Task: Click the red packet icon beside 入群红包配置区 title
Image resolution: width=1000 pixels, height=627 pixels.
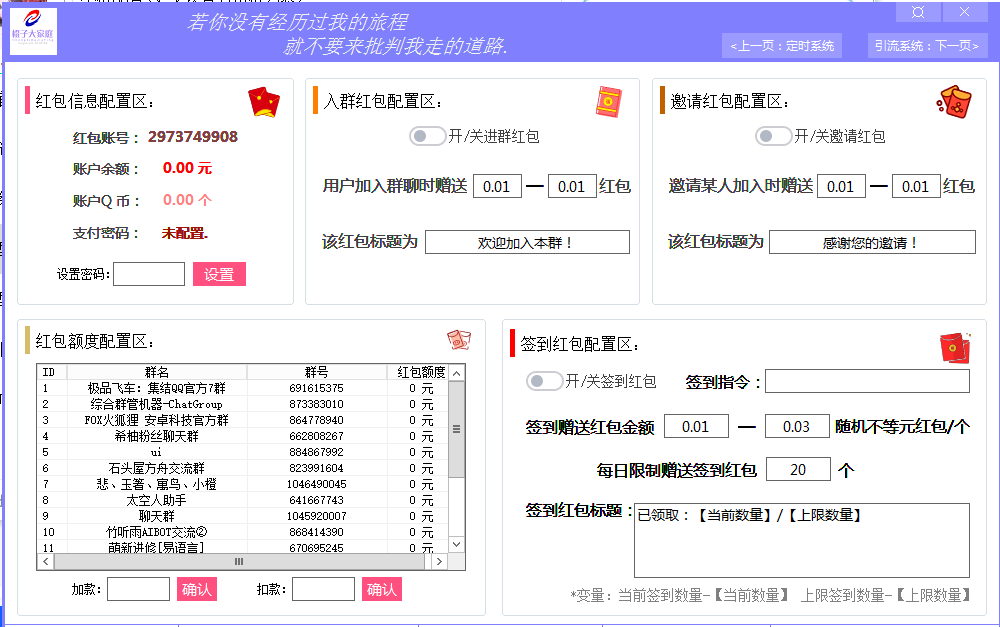Action: coord(607,101)
